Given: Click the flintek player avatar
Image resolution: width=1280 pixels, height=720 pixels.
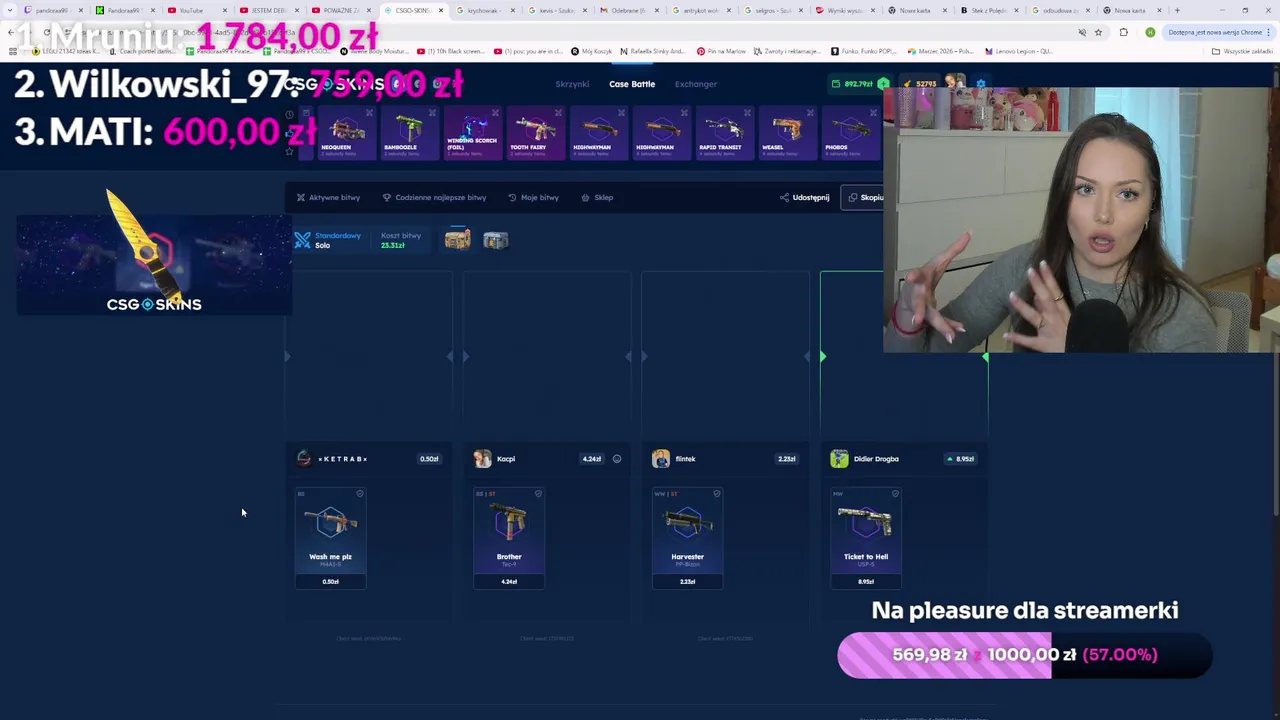Looking at the screenshot, I should [x=661, y=459].
